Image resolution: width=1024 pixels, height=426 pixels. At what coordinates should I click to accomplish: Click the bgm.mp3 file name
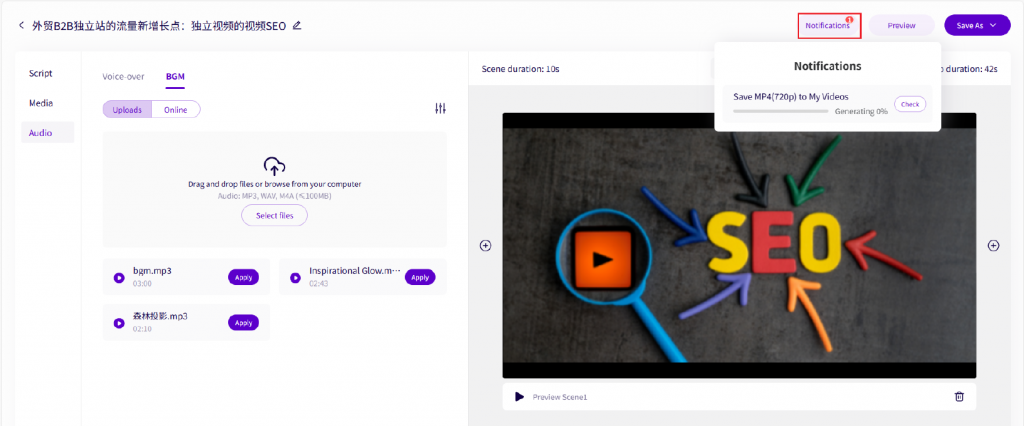152,270
